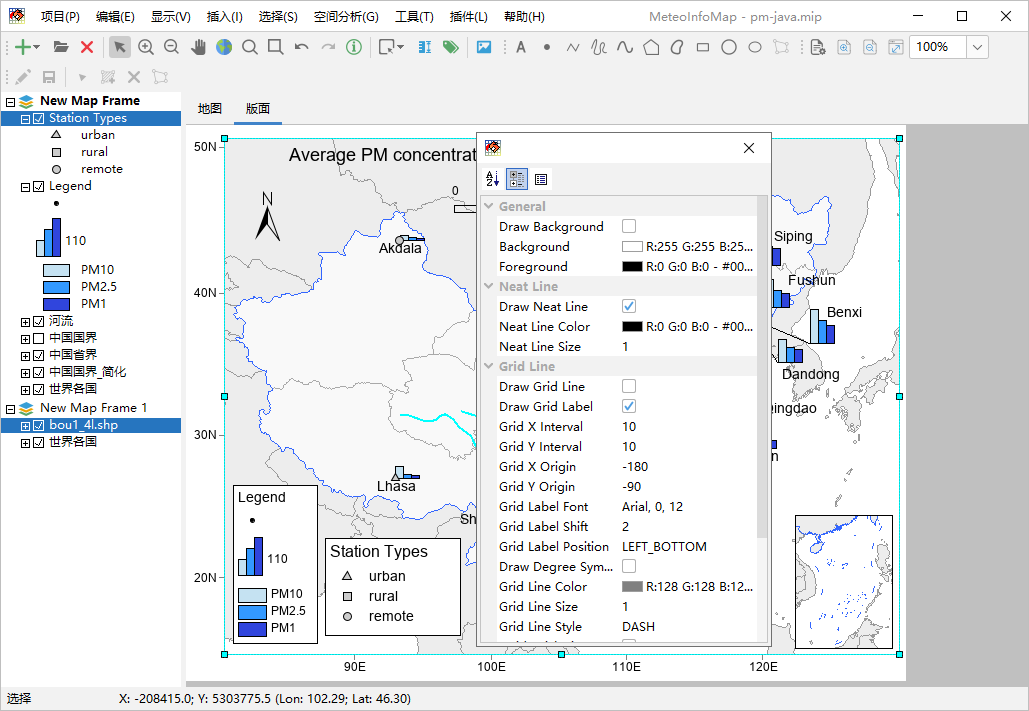1029x711 pixels.
Task: Select the Zoom Out tool
Action: coord(171,47)
